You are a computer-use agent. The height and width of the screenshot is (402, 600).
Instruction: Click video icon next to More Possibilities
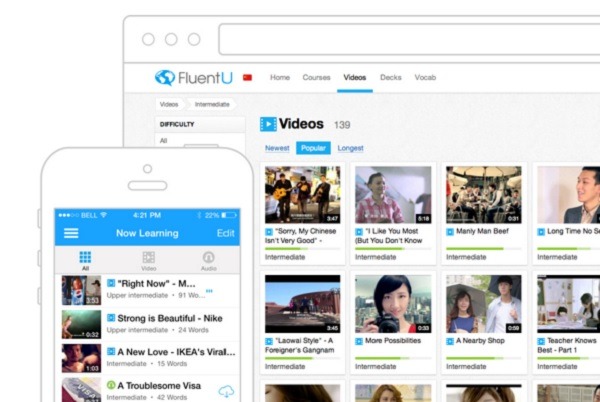click(x=359, y=341)
